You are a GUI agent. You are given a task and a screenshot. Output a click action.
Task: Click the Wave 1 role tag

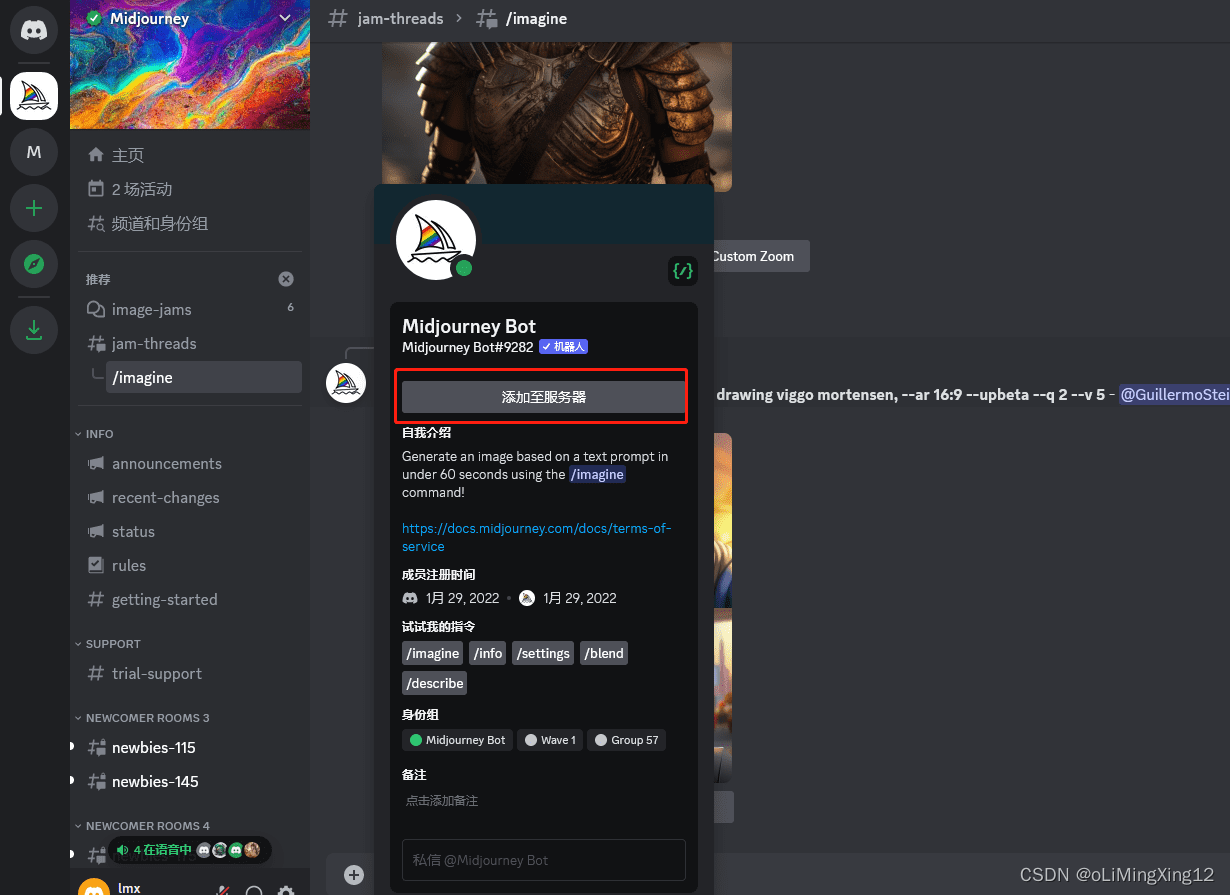point(550,740)
